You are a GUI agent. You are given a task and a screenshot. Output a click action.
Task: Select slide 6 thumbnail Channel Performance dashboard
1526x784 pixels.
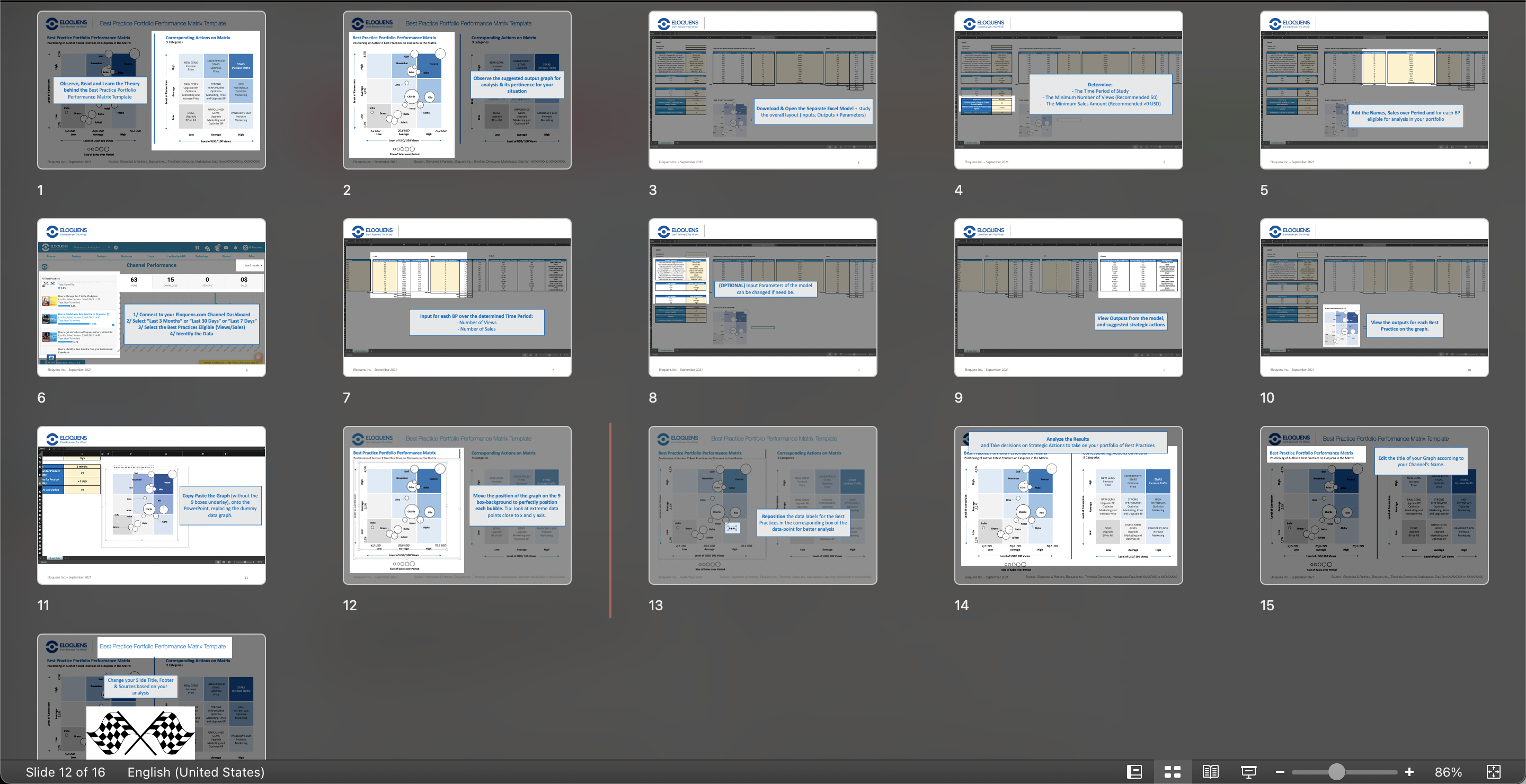pos(152,298)
